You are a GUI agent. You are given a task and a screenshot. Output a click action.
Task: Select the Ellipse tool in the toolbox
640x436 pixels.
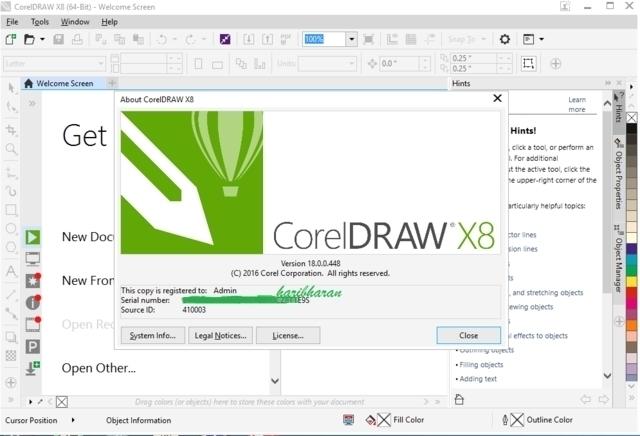point(11,229)
